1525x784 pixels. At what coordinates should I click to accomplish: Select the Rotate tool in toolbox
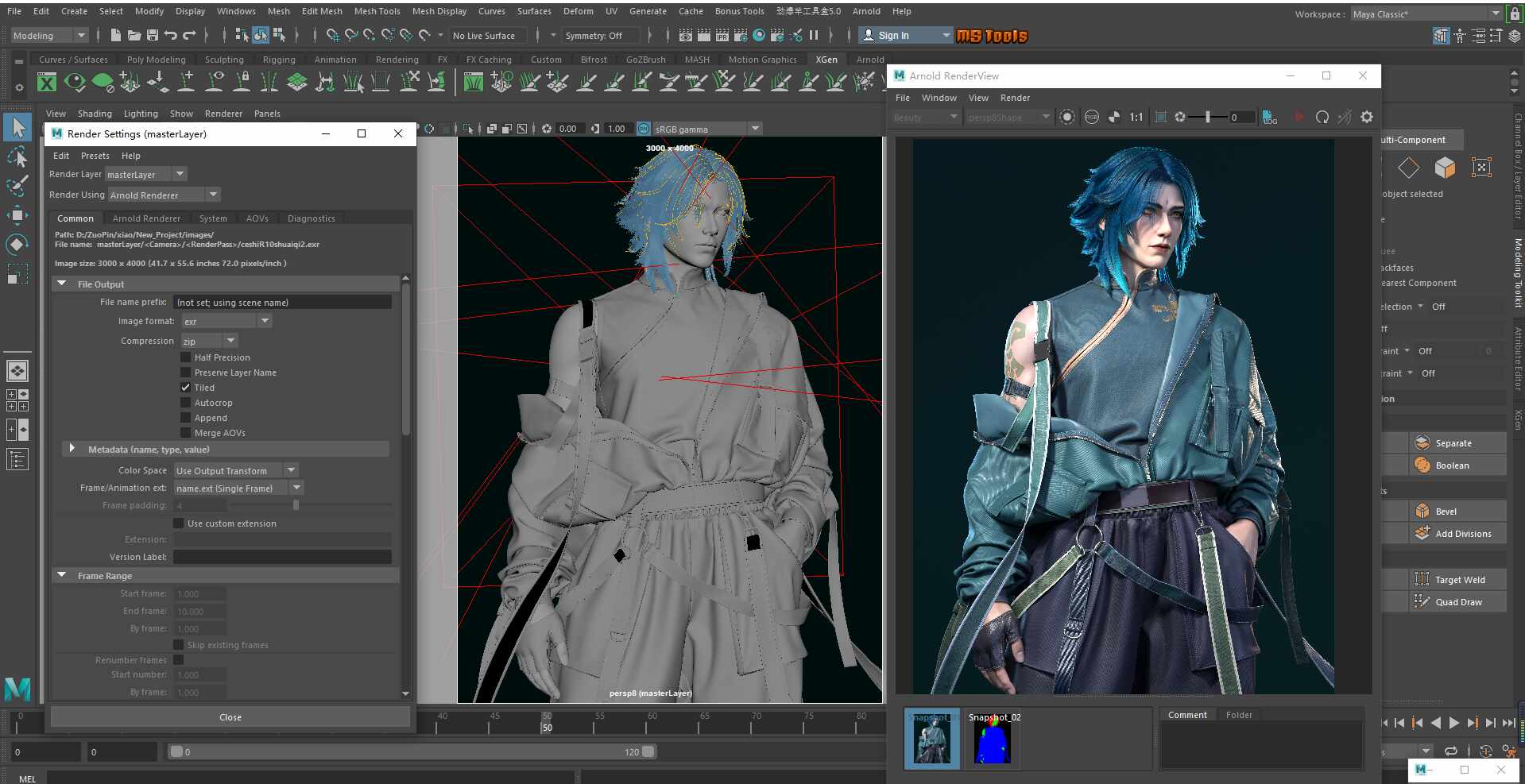tap(17, 244)
